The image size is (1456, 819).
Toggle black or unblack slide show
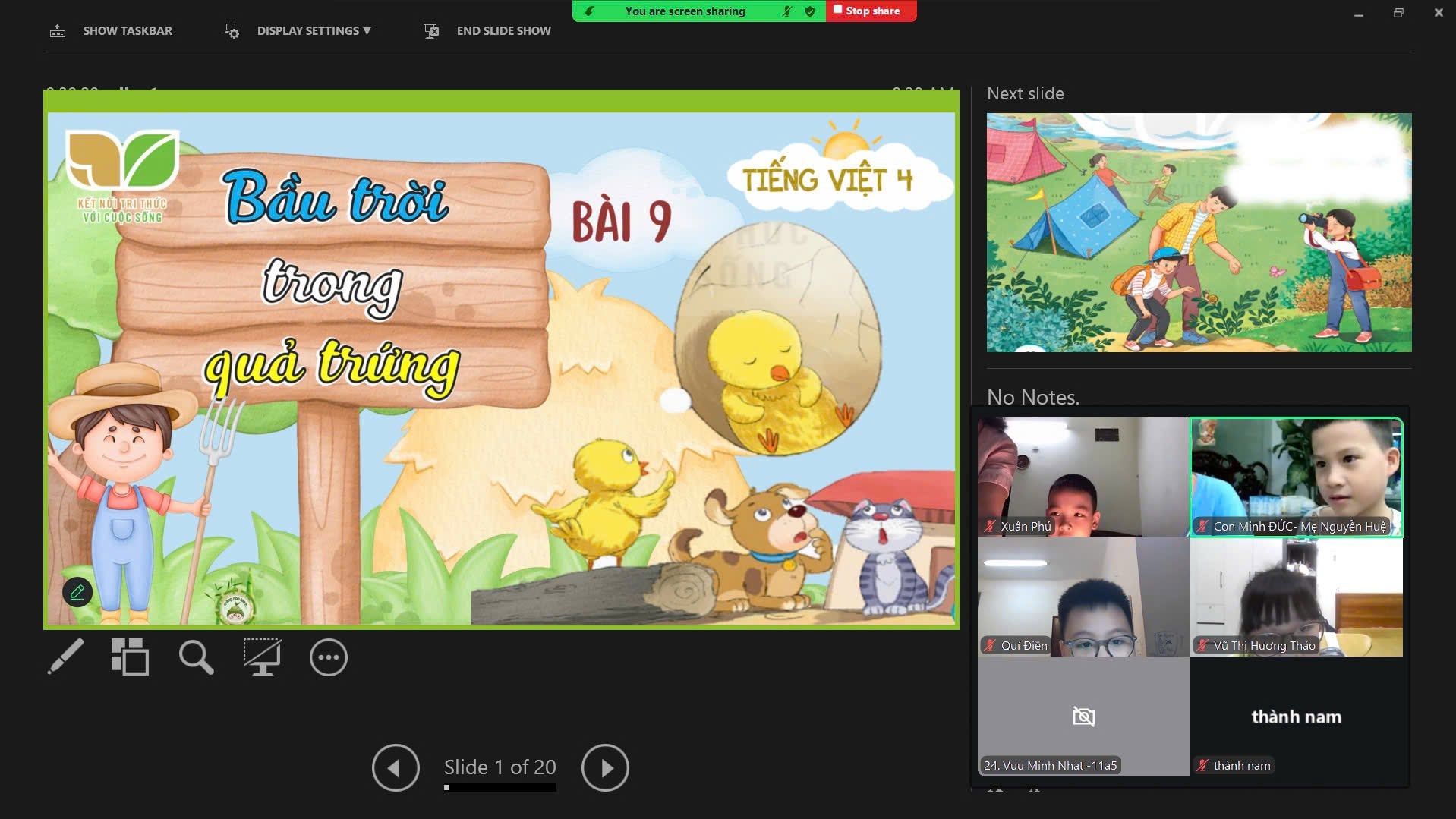[x=262, y=657]
